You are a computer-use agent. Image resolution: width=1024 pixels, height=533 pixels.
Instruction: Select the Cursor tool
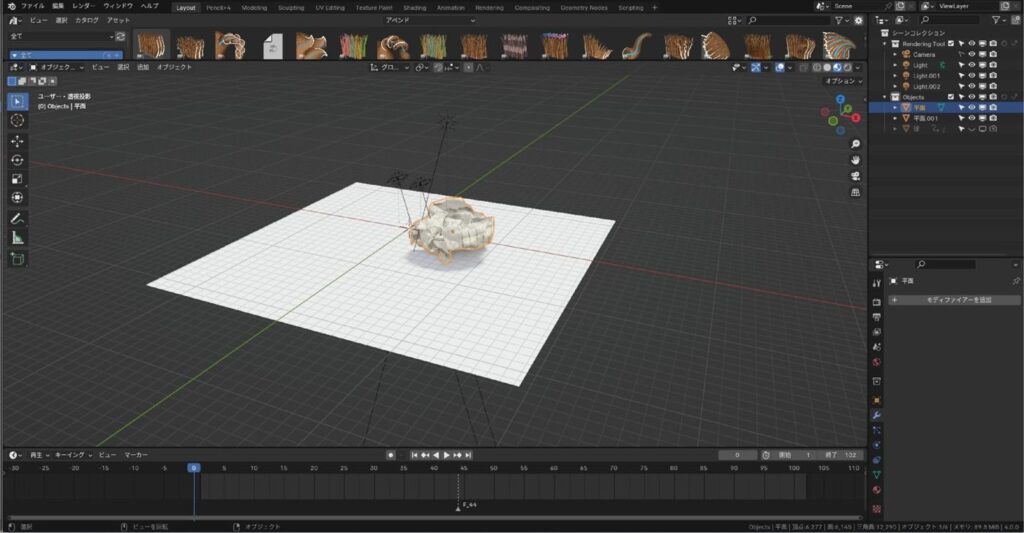[x=18, y=120]
